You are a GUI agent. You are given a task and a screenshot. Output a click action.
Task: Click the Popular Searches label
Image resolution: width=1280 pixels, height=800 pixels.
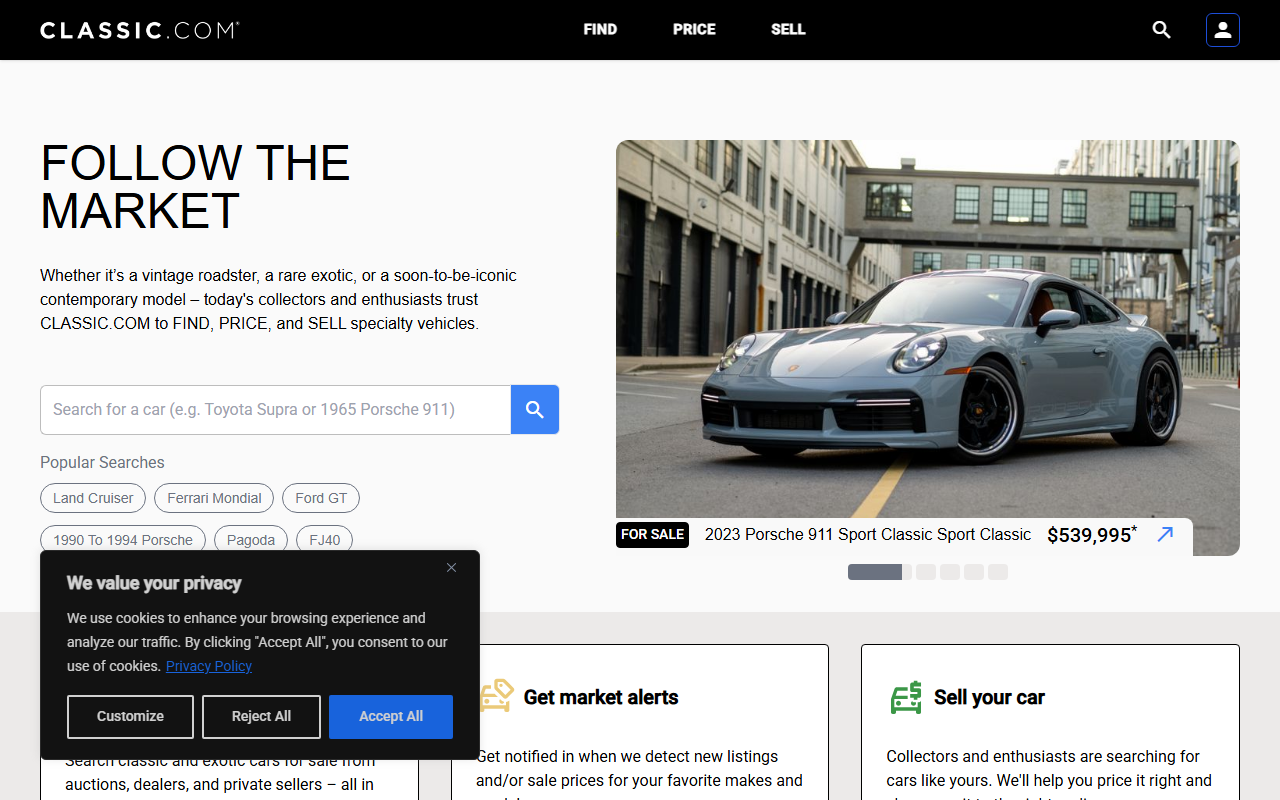click(x=102, y=463)
